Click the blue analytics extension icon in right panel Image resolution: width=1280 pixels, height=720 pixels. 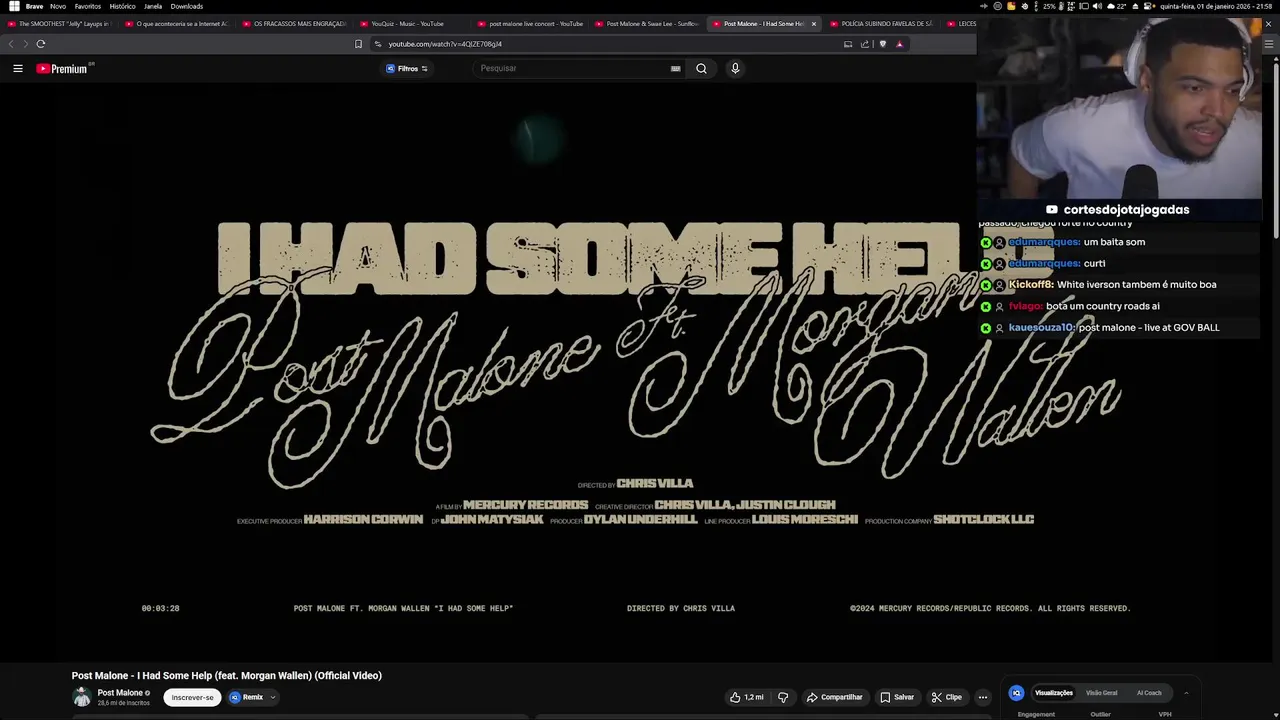coord(1016,693)
